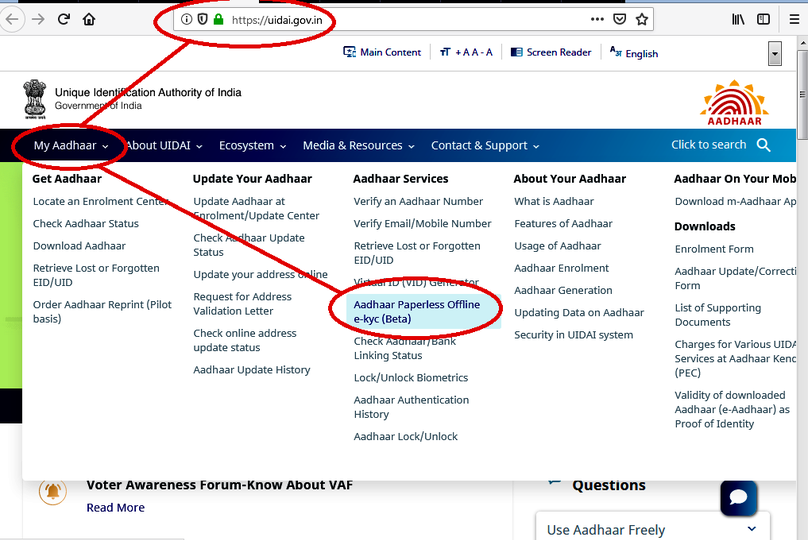The image size is (808, 540).
Task: Click the India national emblem logo
Action: (x=35, y=99)
